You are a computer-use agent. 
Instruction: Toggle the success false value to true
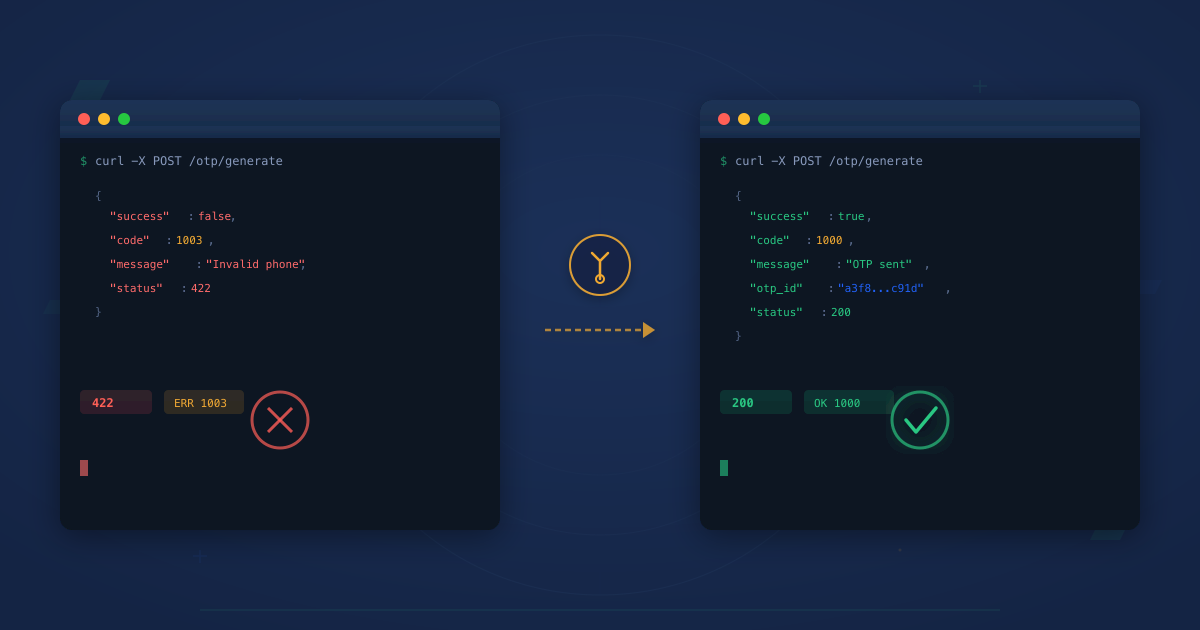(215, 215)
